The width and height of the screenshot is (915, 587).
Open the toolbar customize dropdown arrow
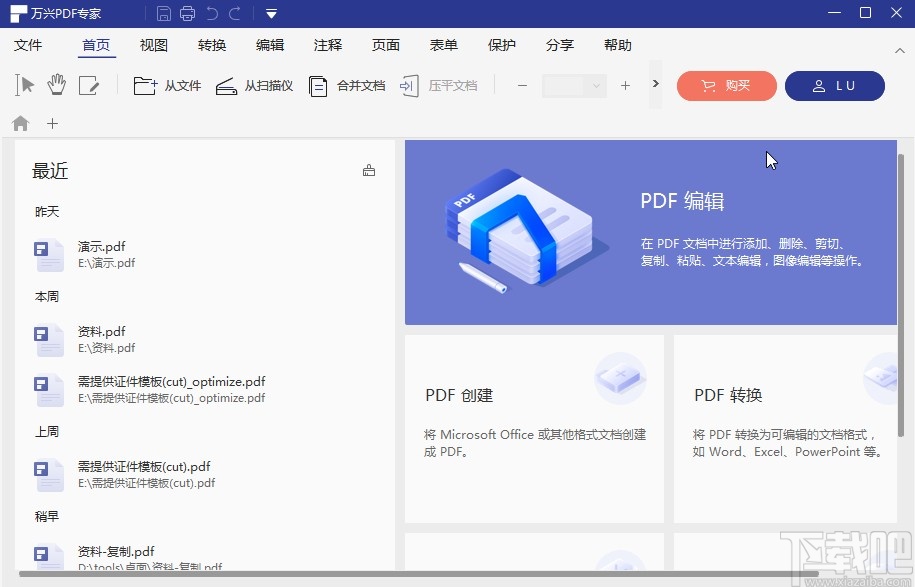point(270,14)
